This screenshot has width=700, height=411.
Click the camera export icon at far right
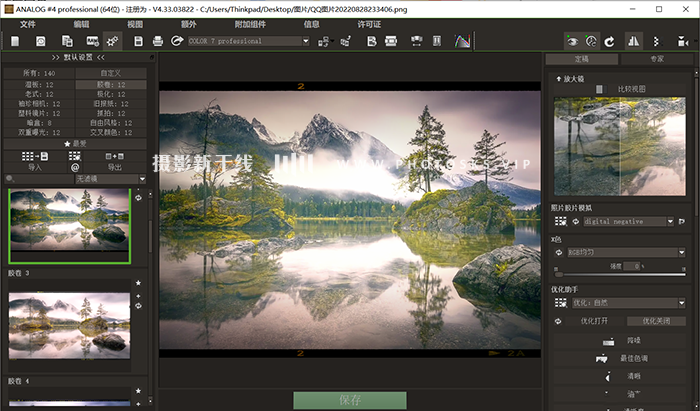click(x=683, y=42)
